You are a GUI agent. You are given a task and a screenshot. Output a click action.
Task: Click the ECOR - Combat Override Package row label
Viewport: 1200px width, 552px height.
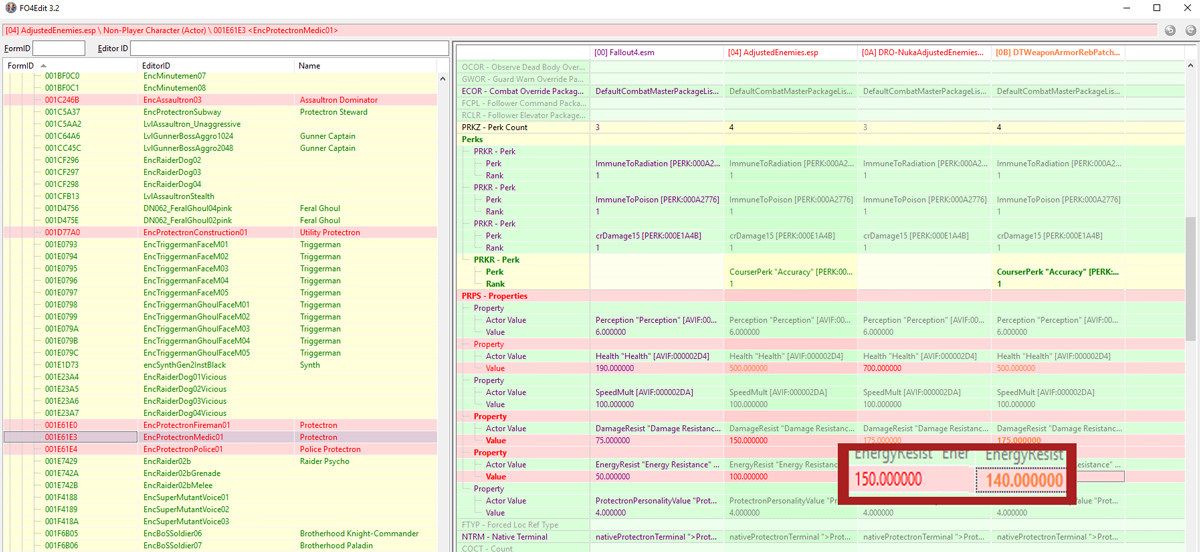pos(524,91)
